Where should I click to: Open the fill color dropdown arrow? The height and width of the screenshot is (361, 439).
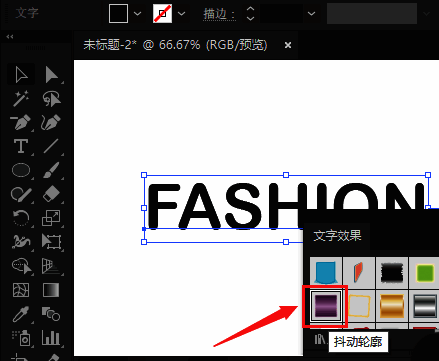[137, 14]
